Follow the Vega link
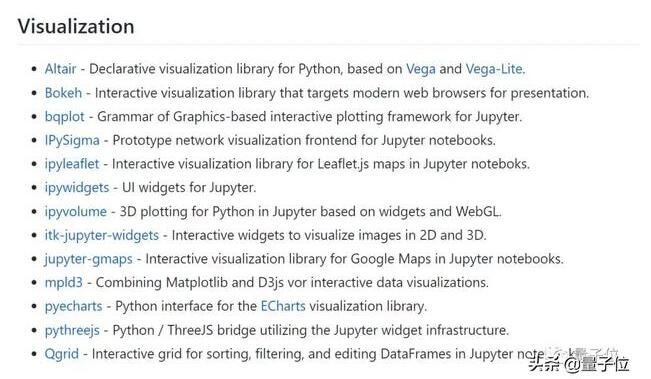This screenshot has width=651, height=379. click(421, 69)
